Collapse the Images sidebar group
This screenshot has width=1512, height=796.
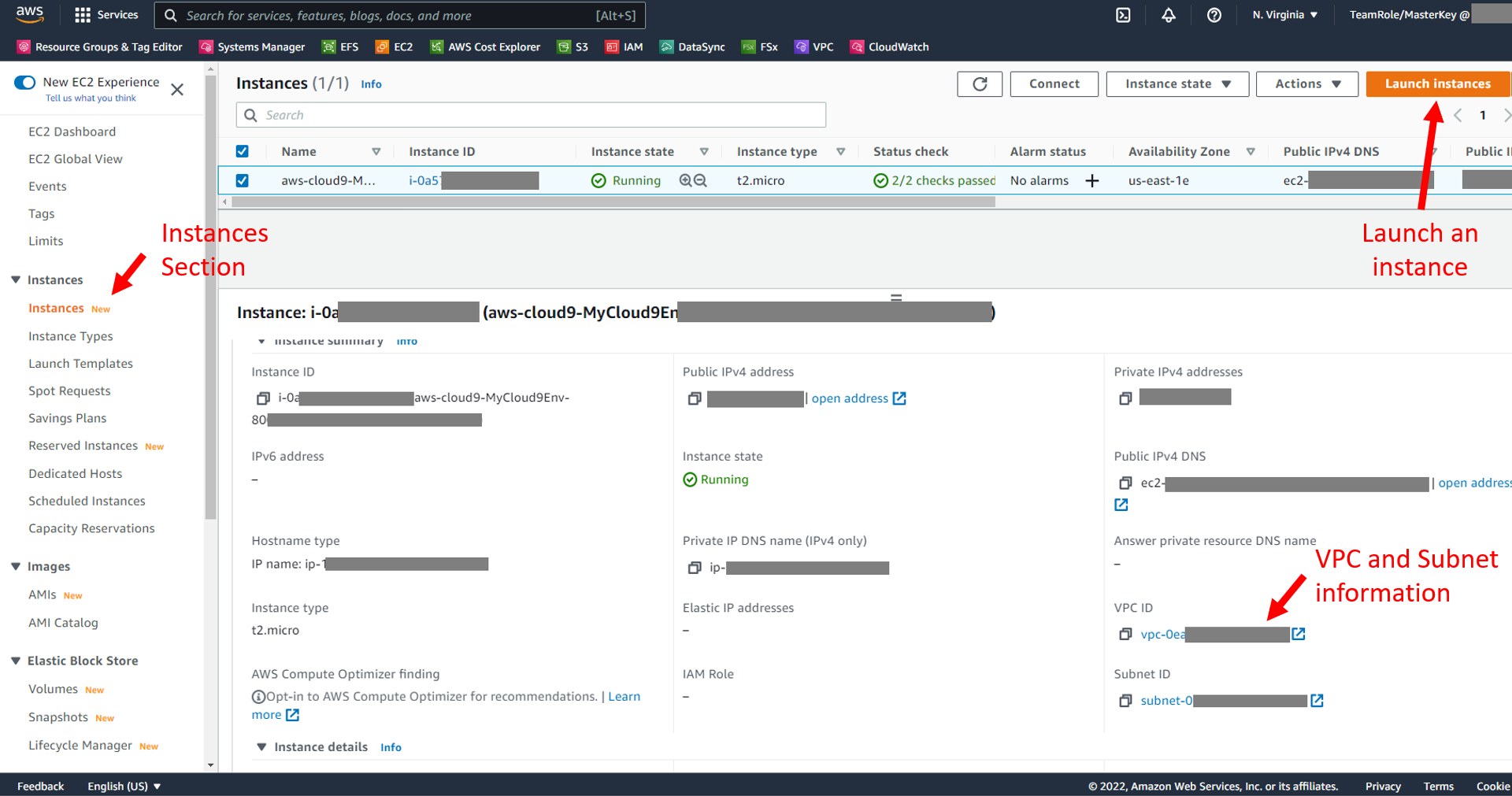click(16, 566)
